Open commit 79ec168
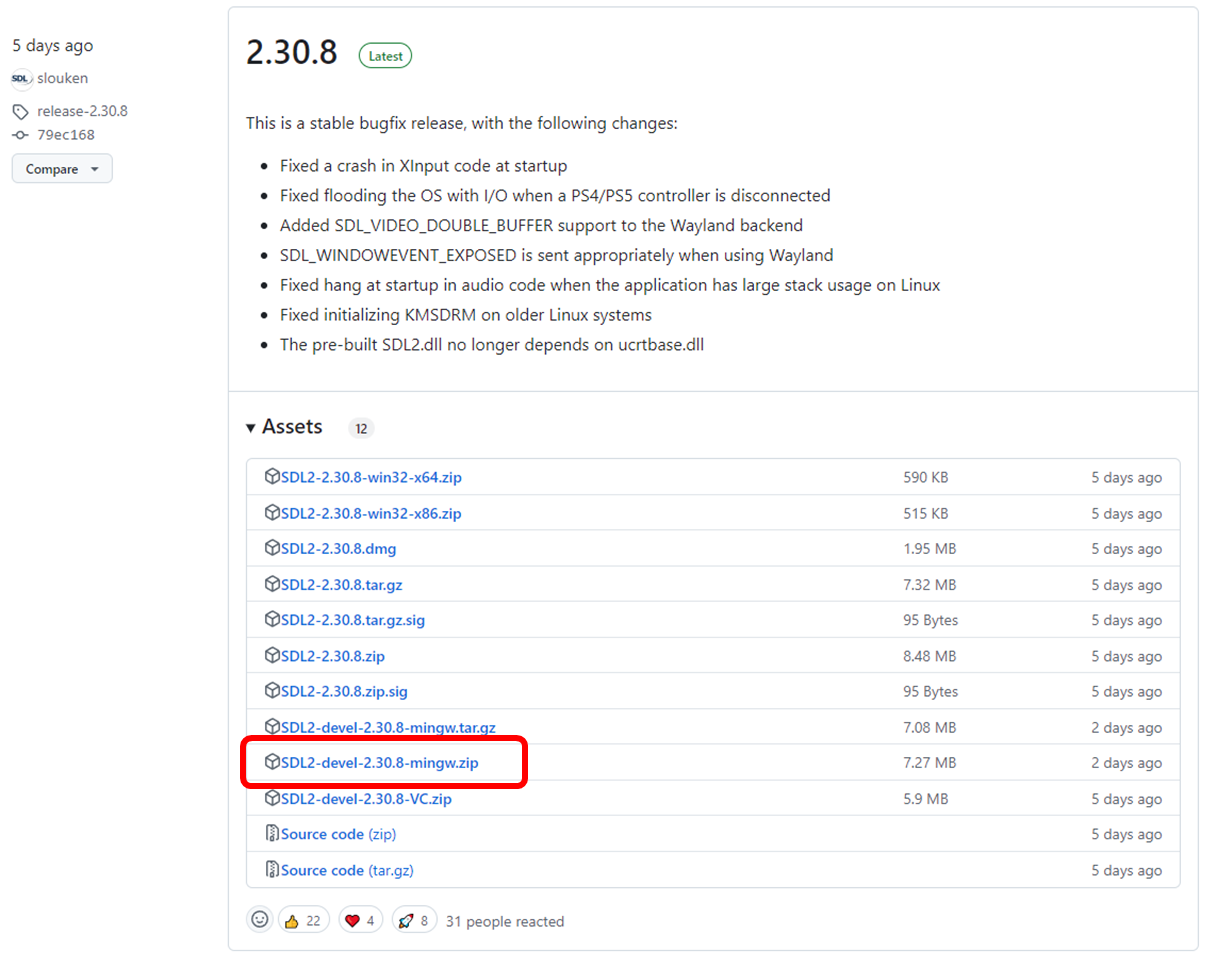Viewport: 1217px width, 967px height. click(66, 135)
